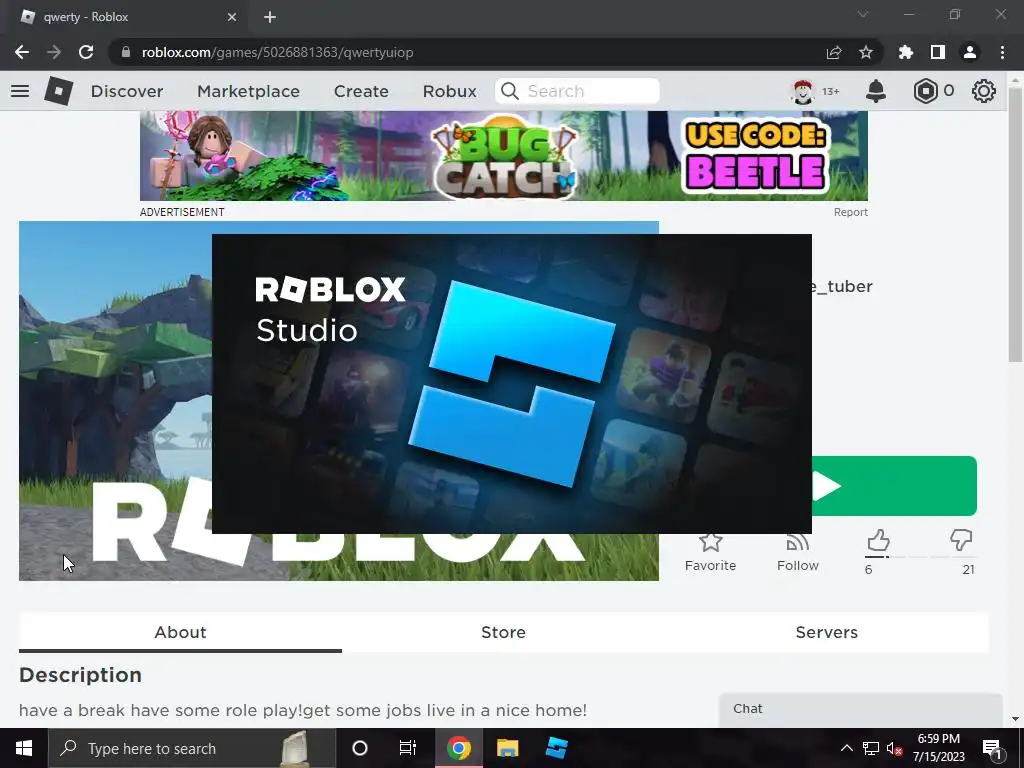The image size is (1024, 768).
Task: Open the Chrome extensions puzzle icon
Action: pyautogui.click(x=905, y=52)
